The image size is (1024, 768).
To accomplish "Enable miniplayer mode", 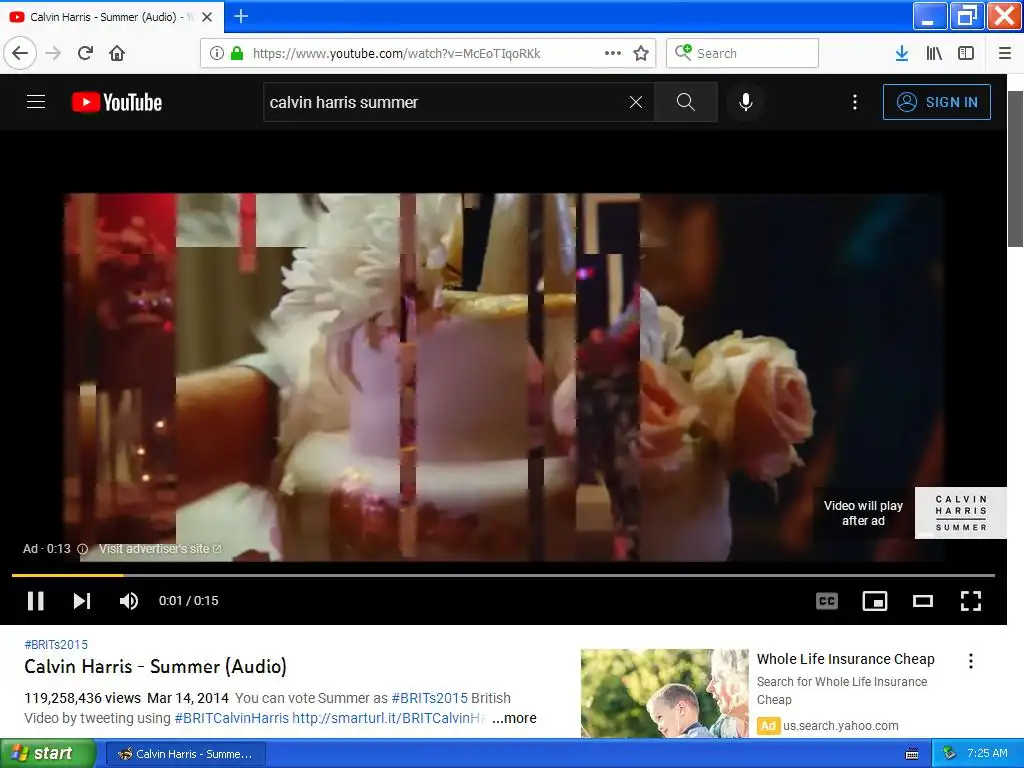I will 875,601.
